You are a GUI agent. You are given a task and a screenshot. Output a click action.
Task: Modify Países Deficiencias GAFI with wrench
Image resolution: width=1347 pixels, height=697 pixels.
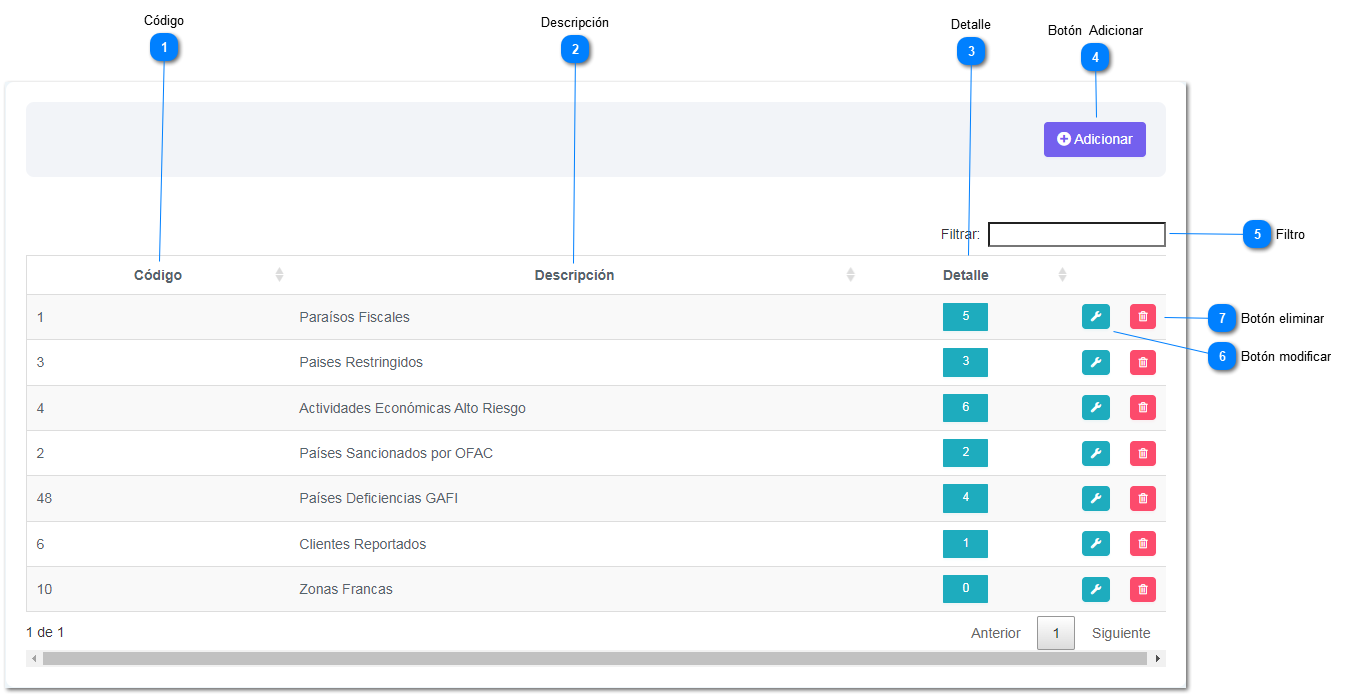tap(1096, 498)
